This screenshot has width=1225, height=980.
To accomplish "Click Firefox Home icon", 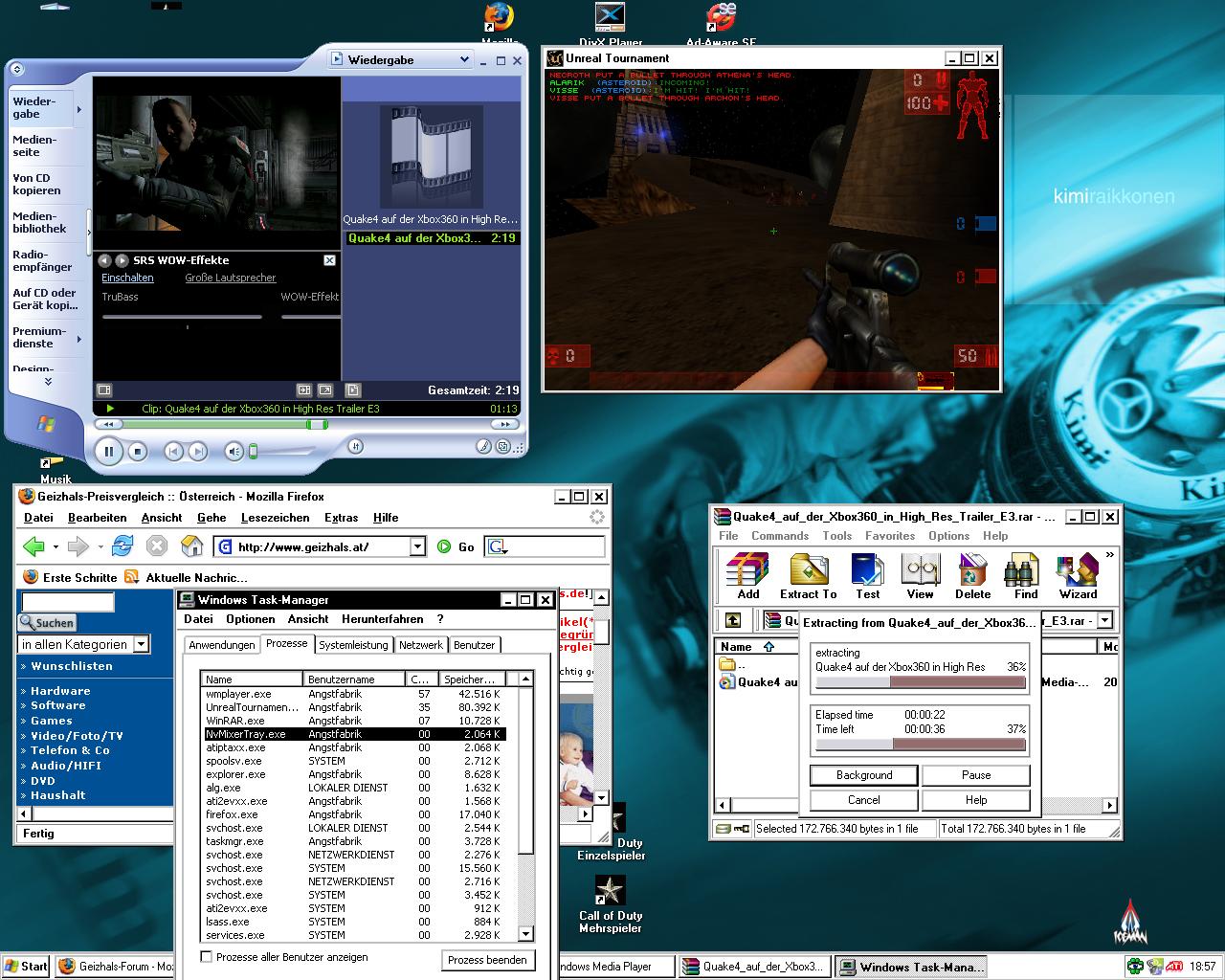I will (x=191, y=546).
